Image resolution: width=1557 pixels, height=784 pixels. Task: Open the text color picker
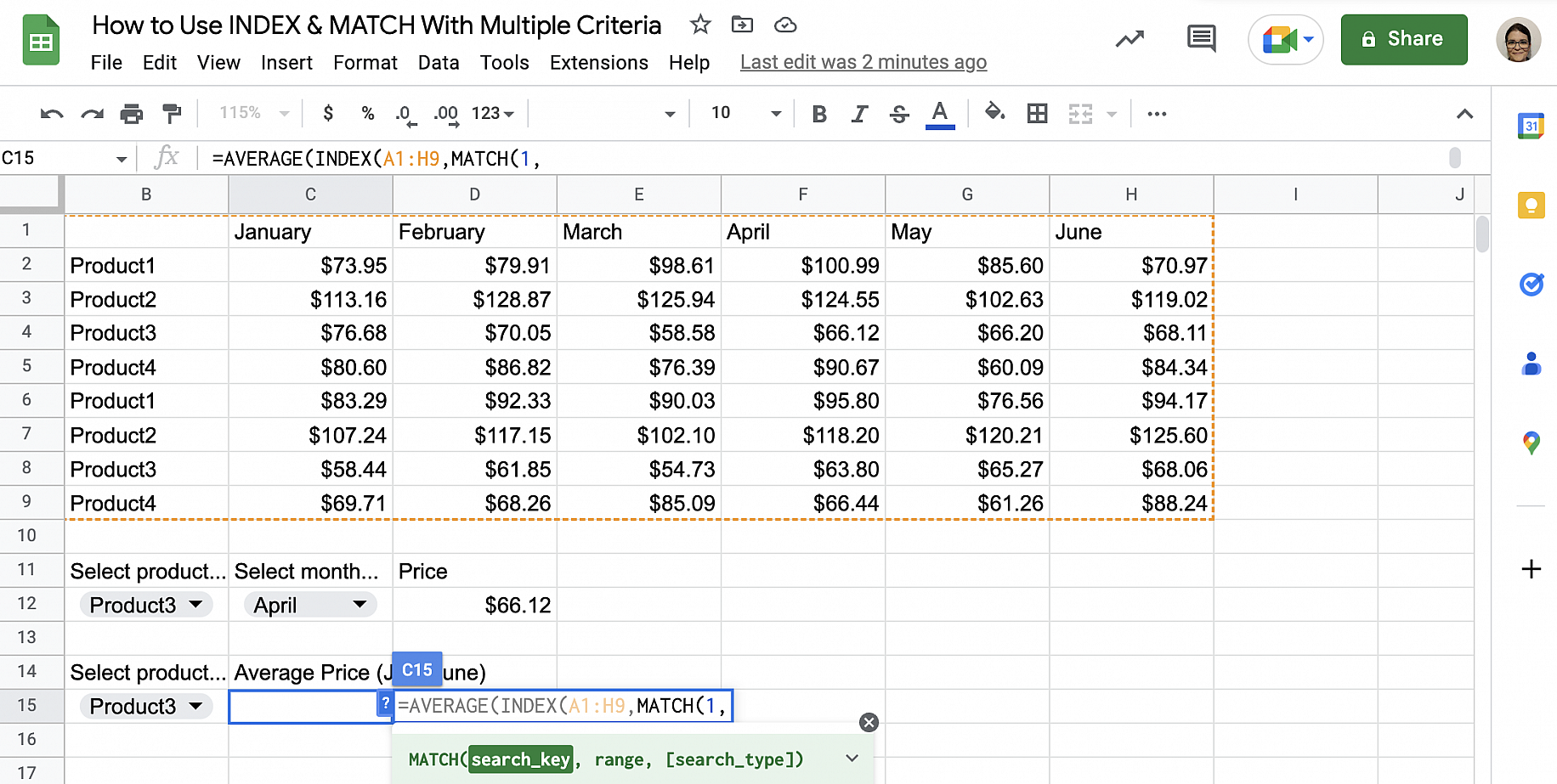tap(939, 114)
